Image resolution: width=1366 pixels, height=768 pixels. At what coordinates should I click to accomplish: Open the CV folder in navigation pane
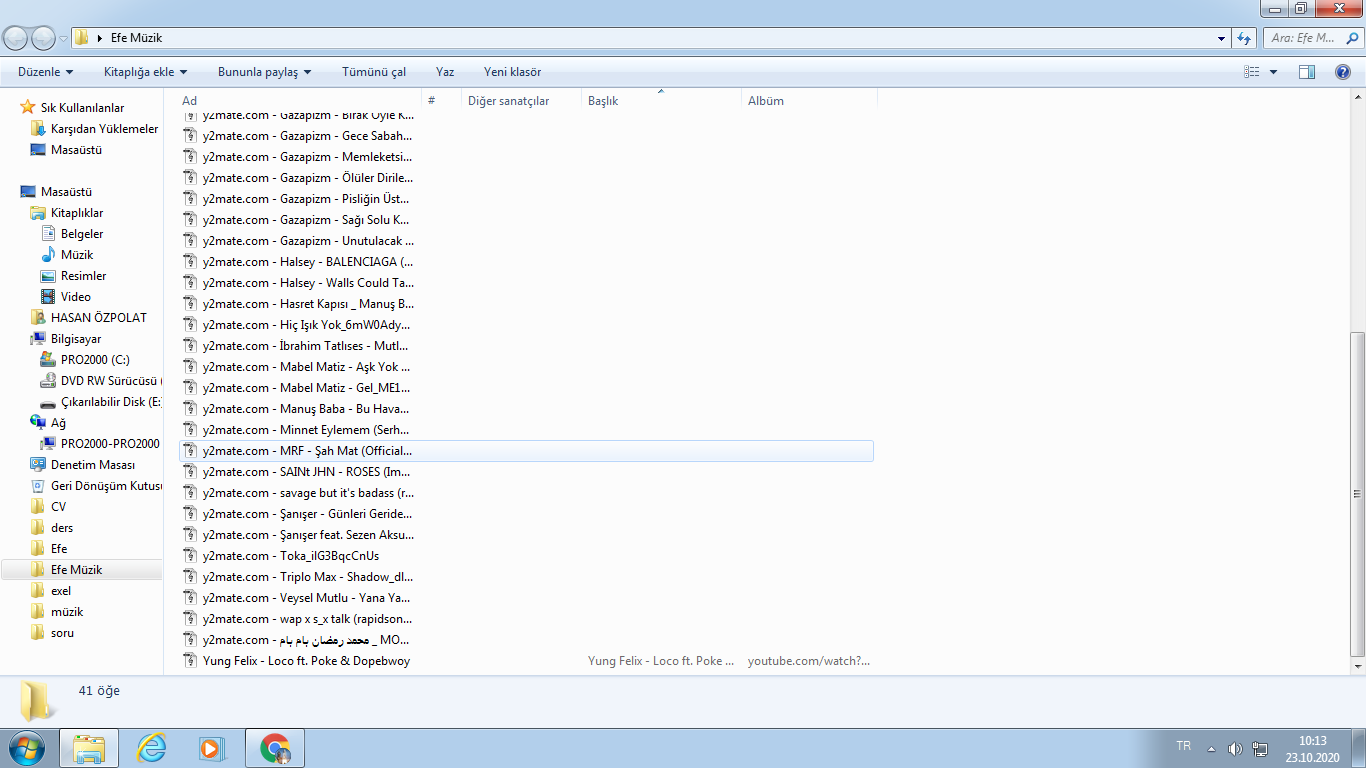tap(48, 507)
